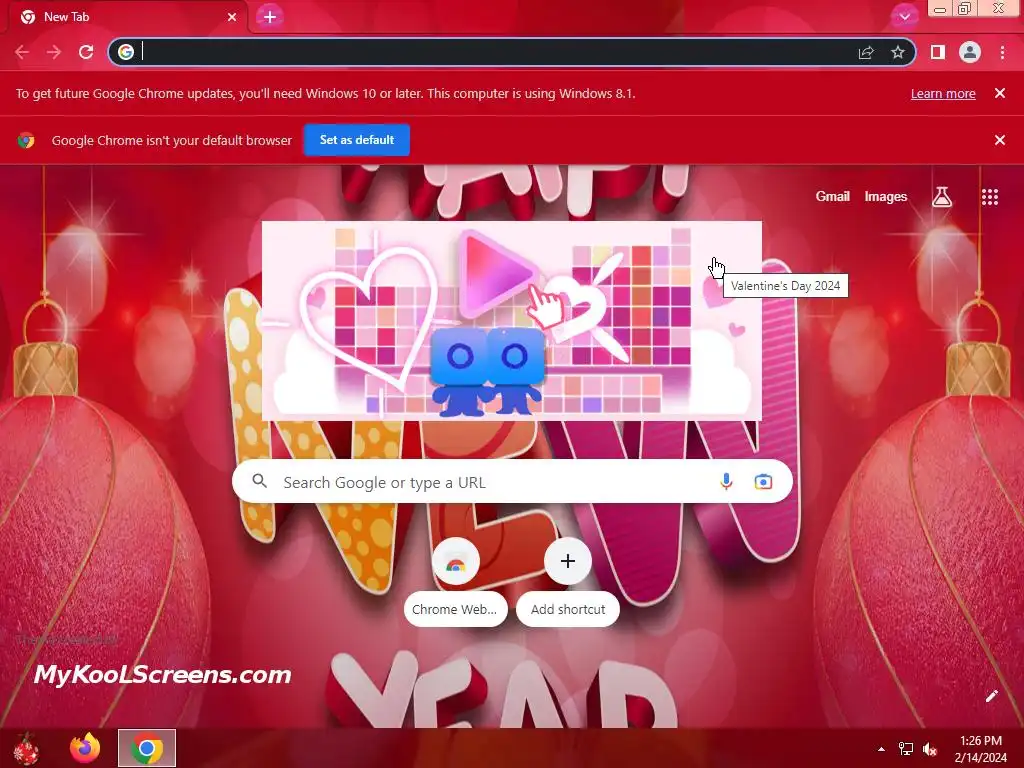Launch Firefox from the taskbar
The height and width of the screenshot is (768, 1024).
(85, 748)
